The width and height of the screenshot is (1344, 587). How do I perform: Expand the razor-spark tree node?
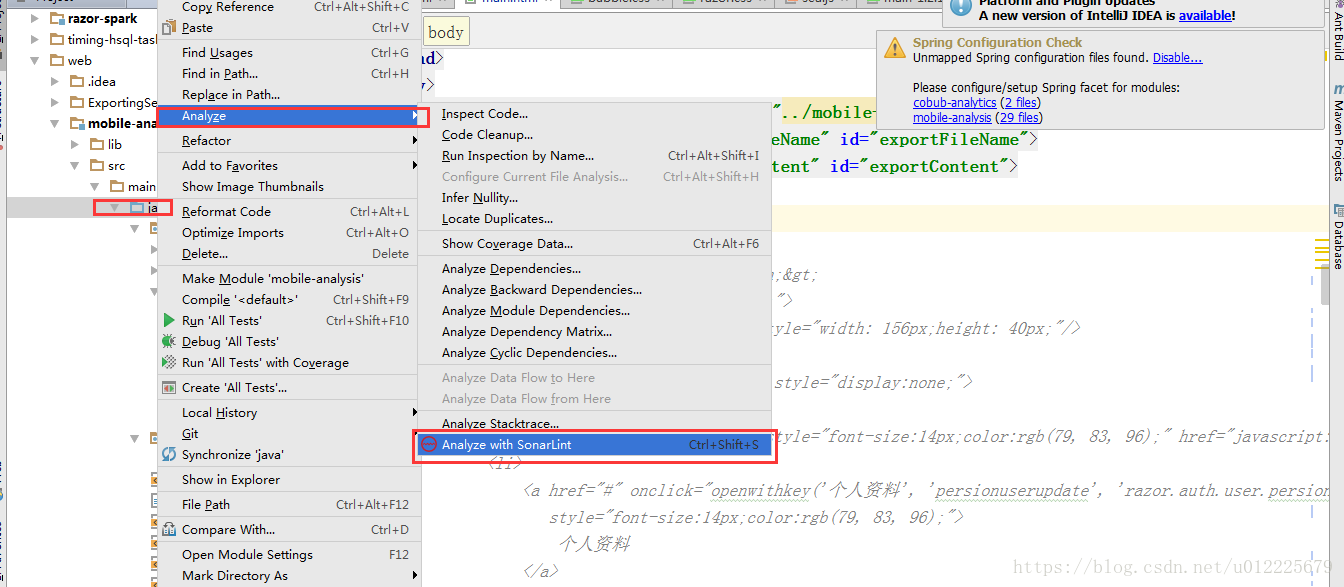[x=35, y=18]
